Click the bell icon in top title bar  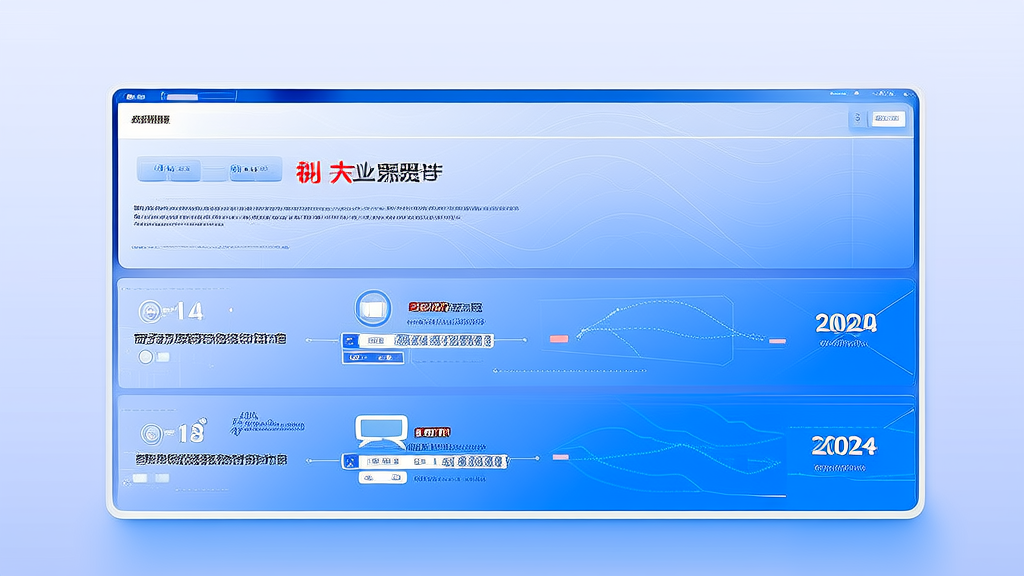tap(856, 93)
